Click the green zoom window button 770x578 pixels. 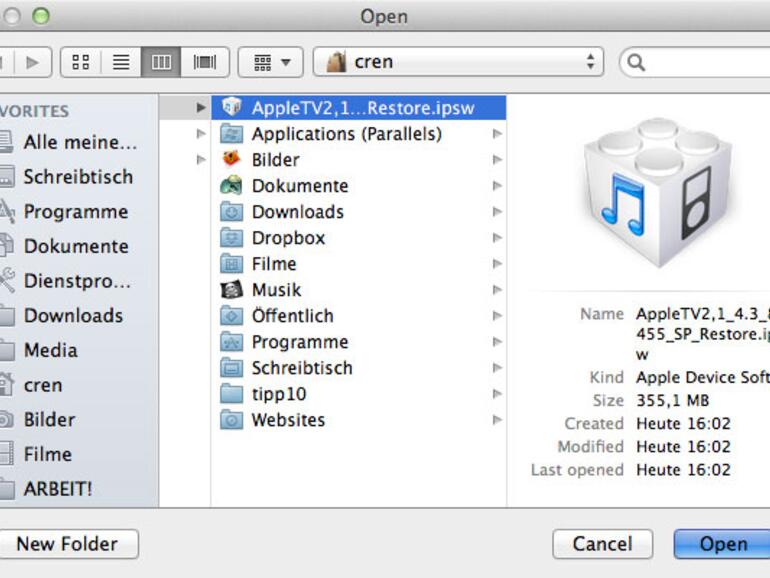(x=41, y=16)
